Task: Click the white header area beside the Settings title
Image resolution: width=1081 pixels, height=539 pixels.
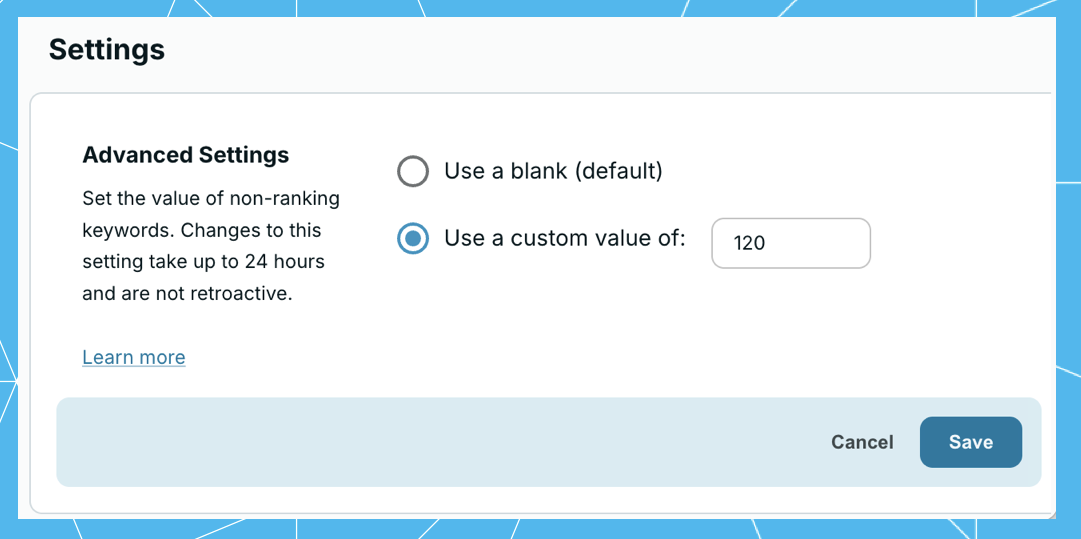Action: click(x=600, y=49)
